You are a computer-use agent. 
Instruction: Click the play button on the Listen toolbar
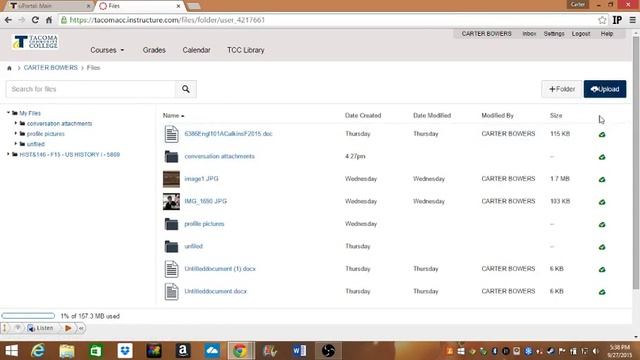pos(68,328)
